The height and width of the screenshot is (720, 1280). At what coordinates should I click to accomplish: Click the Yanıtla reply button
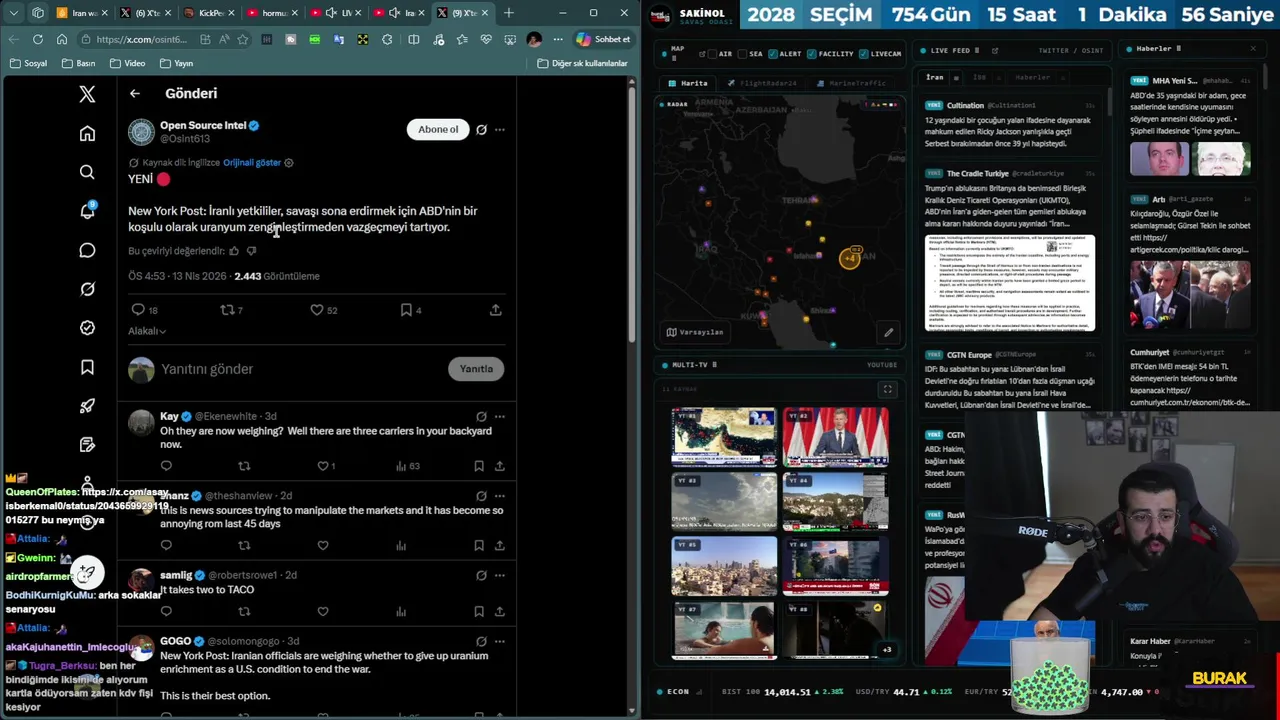[476, 369]
